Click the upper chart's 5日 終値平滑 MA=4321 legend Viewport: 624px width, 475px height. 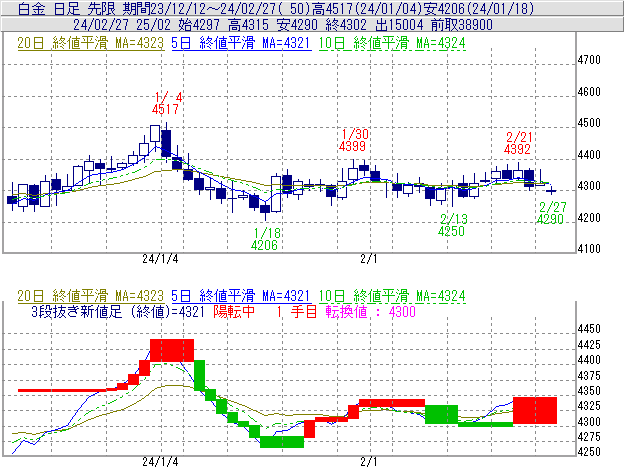pos(241,43)
